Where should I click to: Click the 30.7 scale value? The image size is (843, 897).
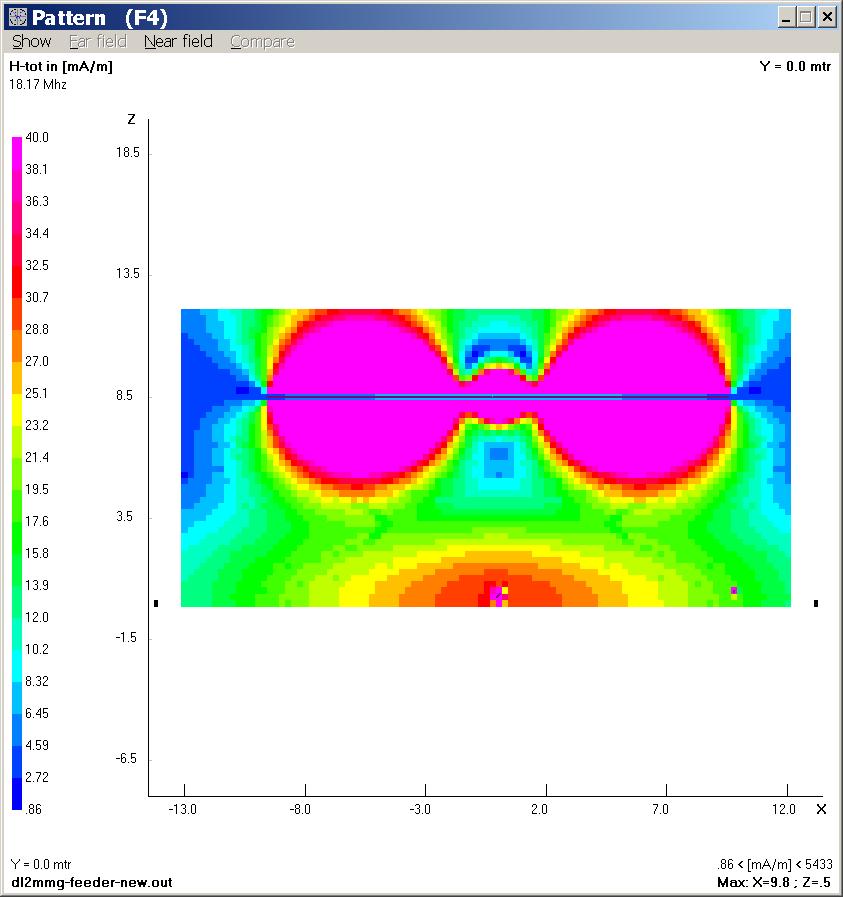[x=37, y=297]
